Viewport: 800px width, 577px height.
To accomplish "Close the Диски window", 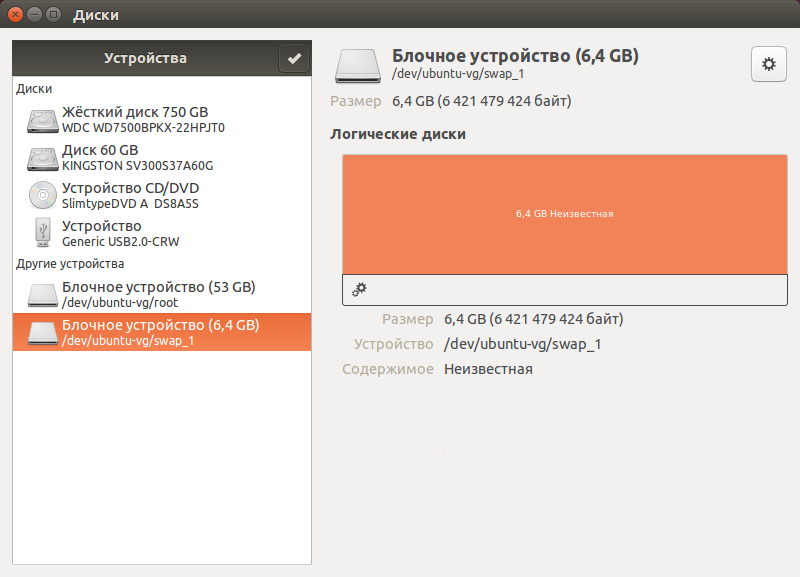I will click(15, 15).
